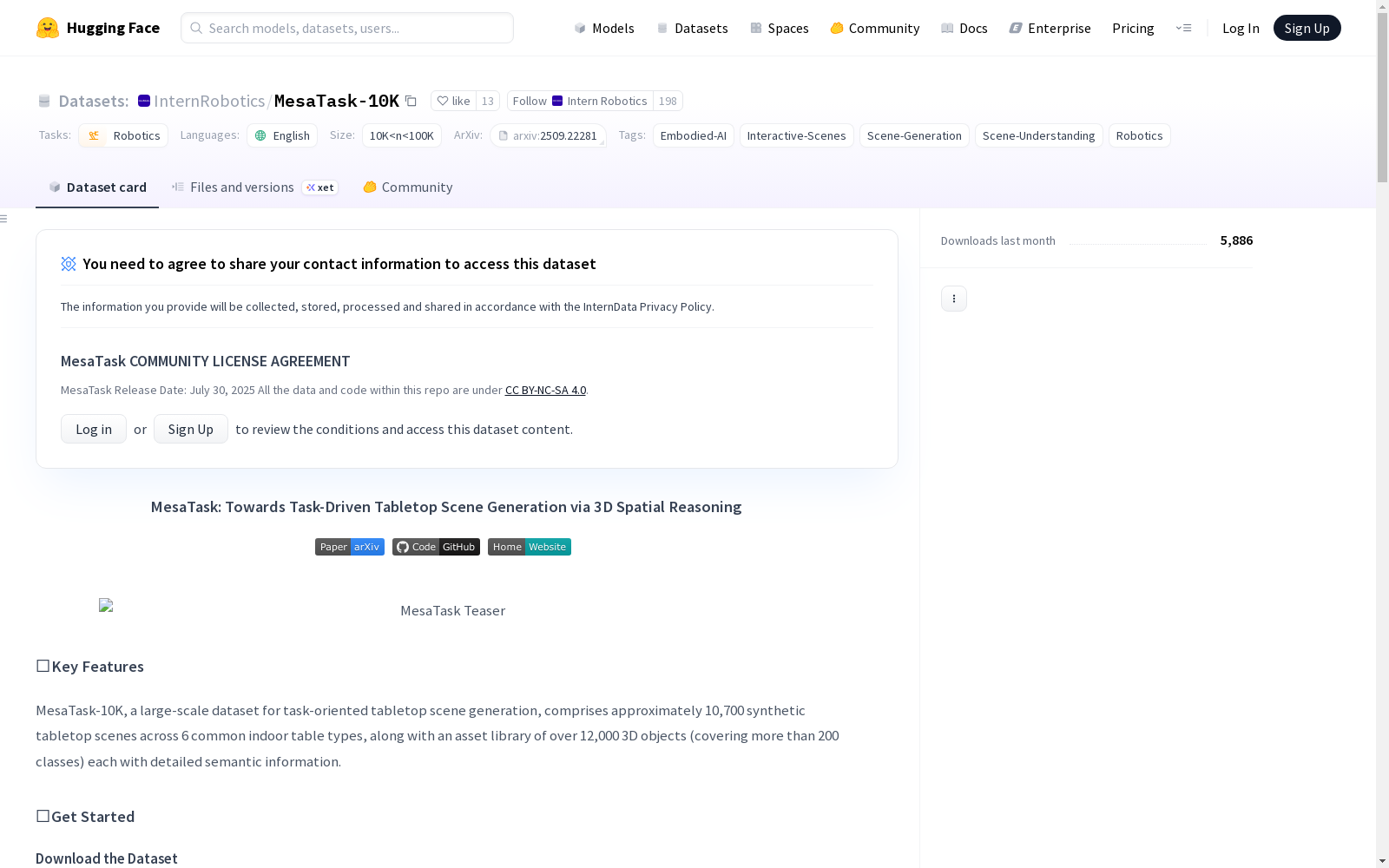This screenshot has width=1389, height=868.
Task: Click the Key Features heading
Action: (89, 667)
